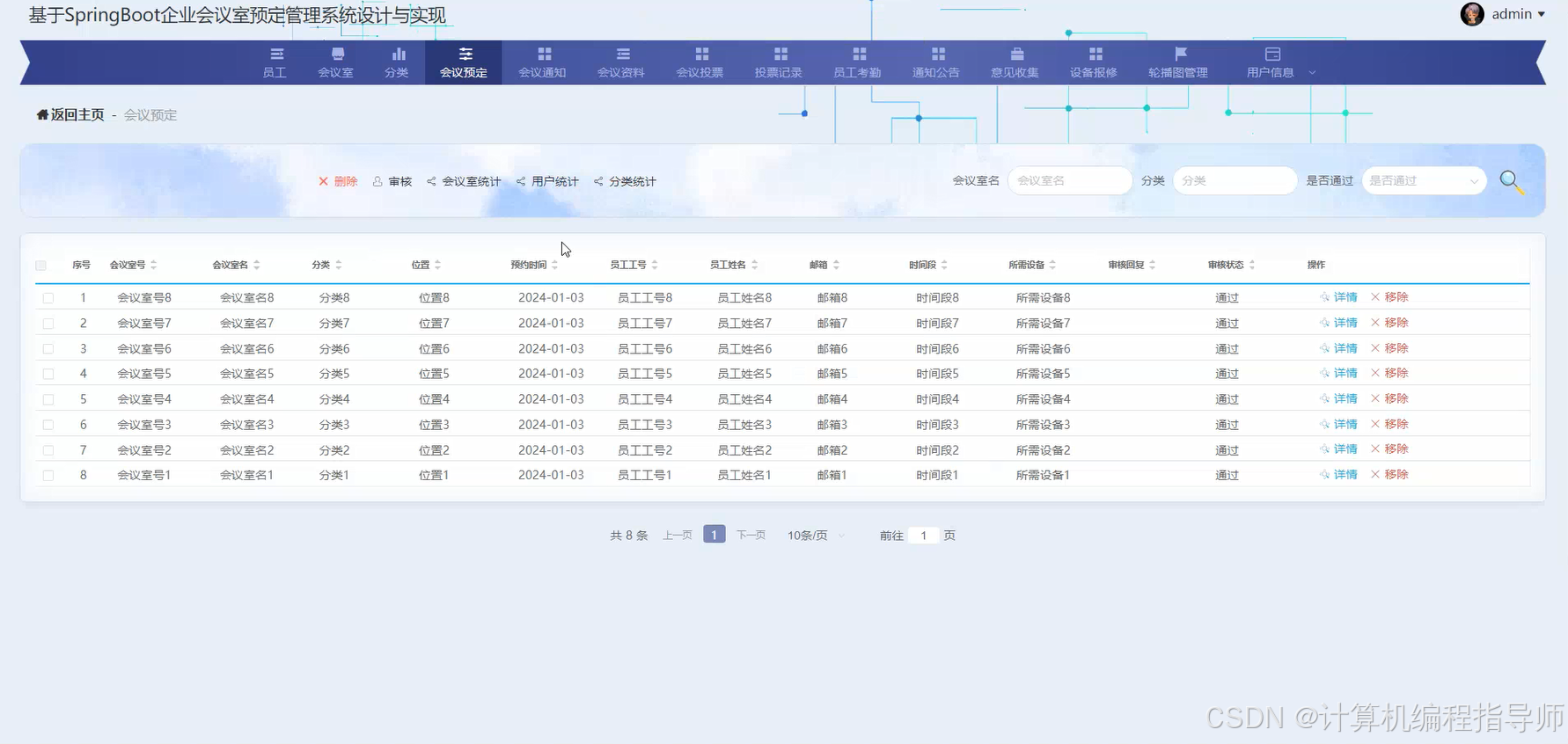This screenshot has width=1568, height=744.
Task: Click the magnifier search icon
Action: pyautogui.click(x=1512, y=182)
